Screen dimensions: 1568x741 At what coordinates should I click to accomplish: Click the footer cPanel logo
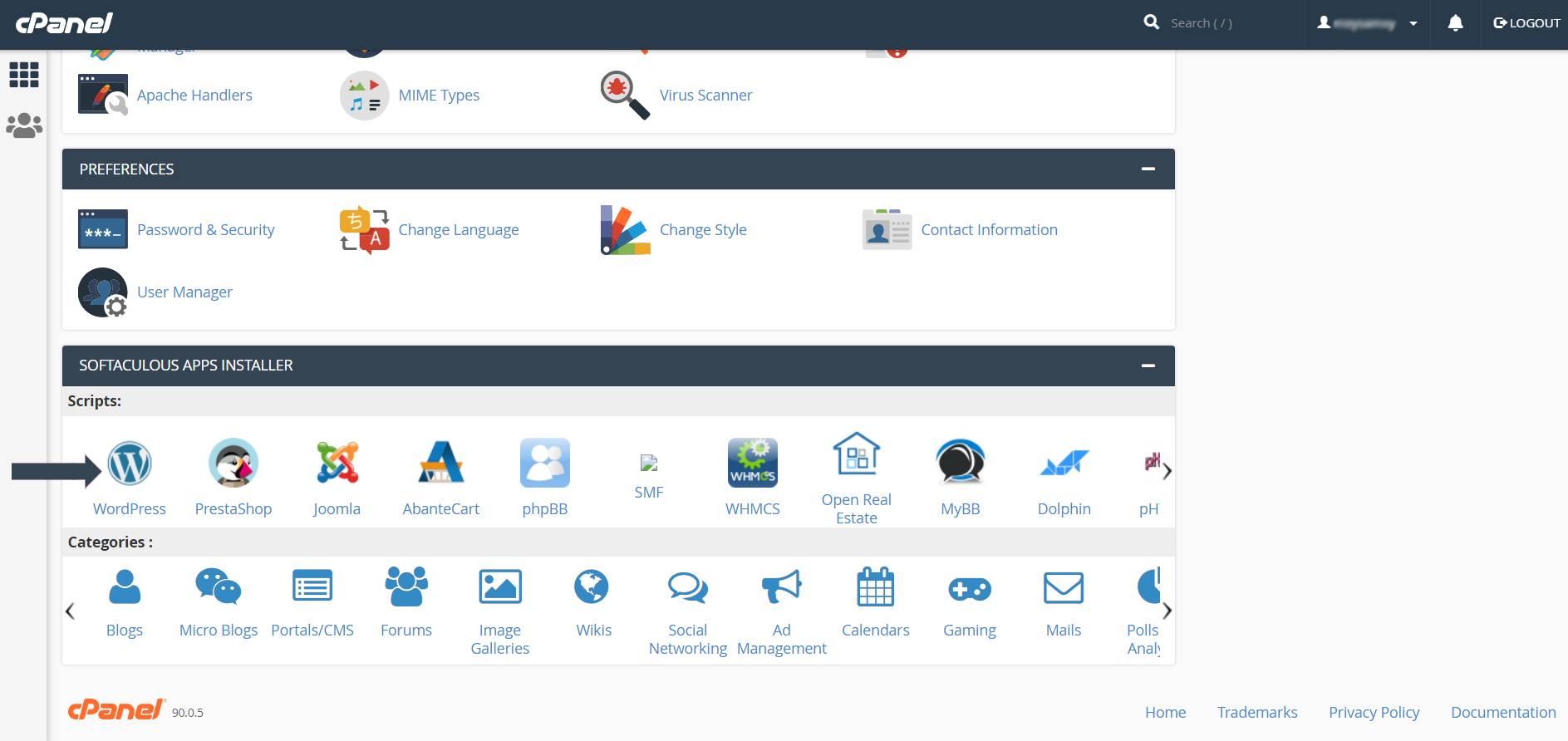(x=116, y=709)
